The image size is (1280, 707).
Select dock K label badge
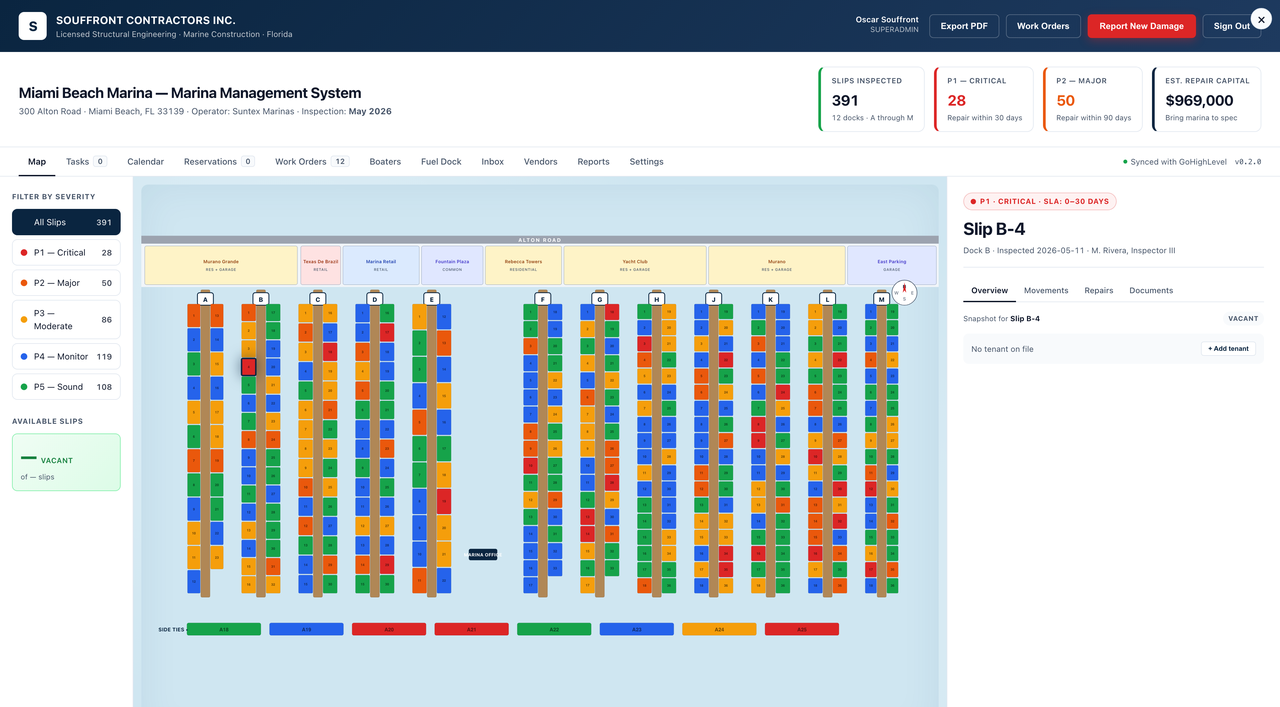pos(770,299)
